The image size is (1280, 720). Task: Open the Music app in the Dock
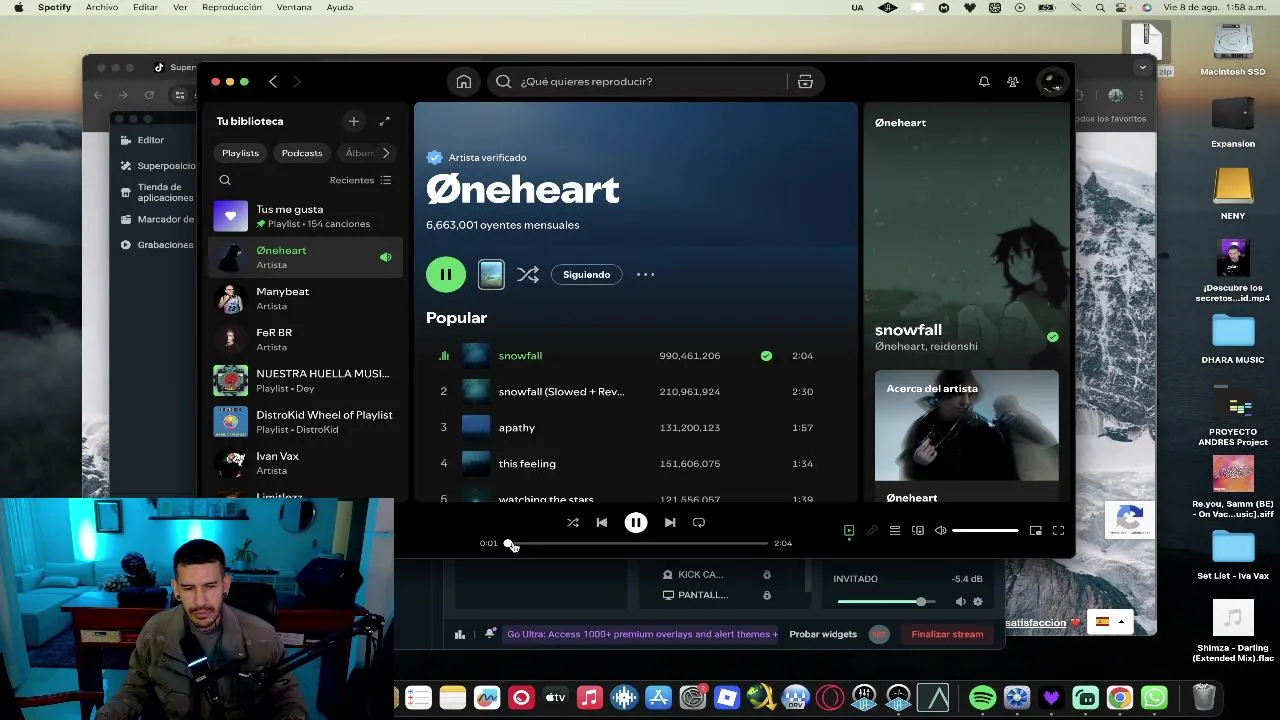coord(589,697)
